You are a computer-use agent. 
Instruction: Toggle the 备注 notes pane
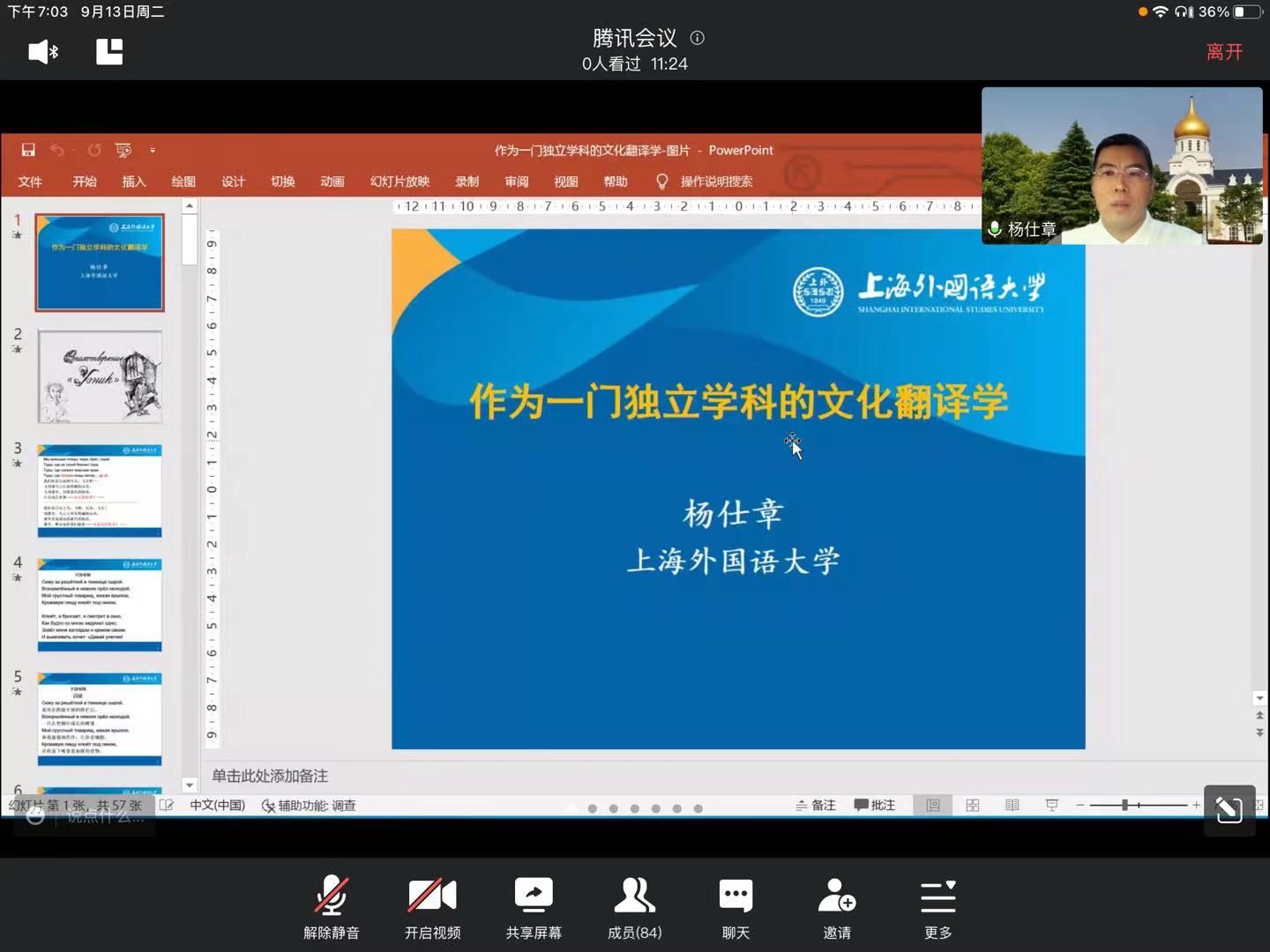[816, 805]
